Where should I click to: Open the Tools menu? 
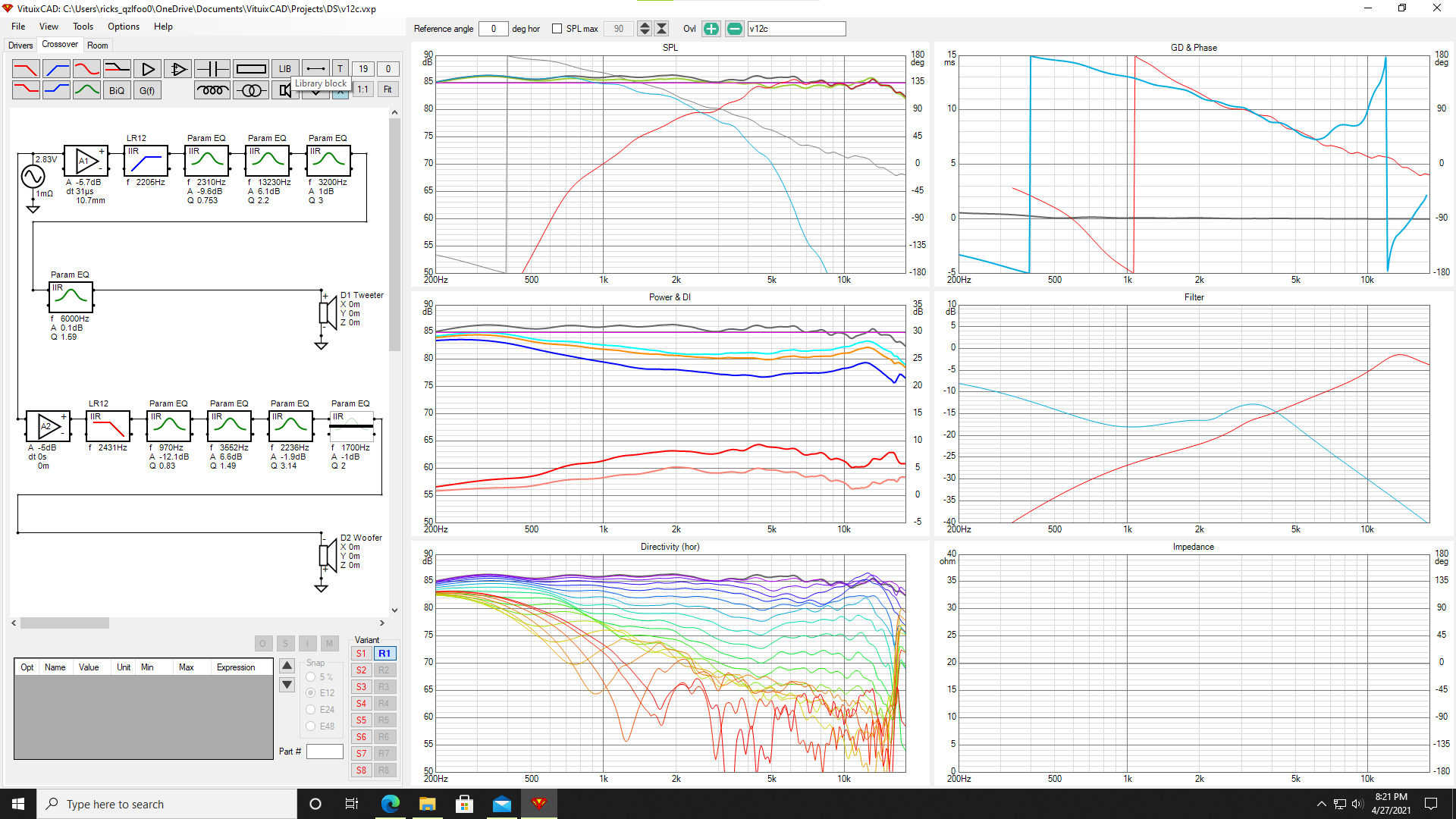(83, 27)
